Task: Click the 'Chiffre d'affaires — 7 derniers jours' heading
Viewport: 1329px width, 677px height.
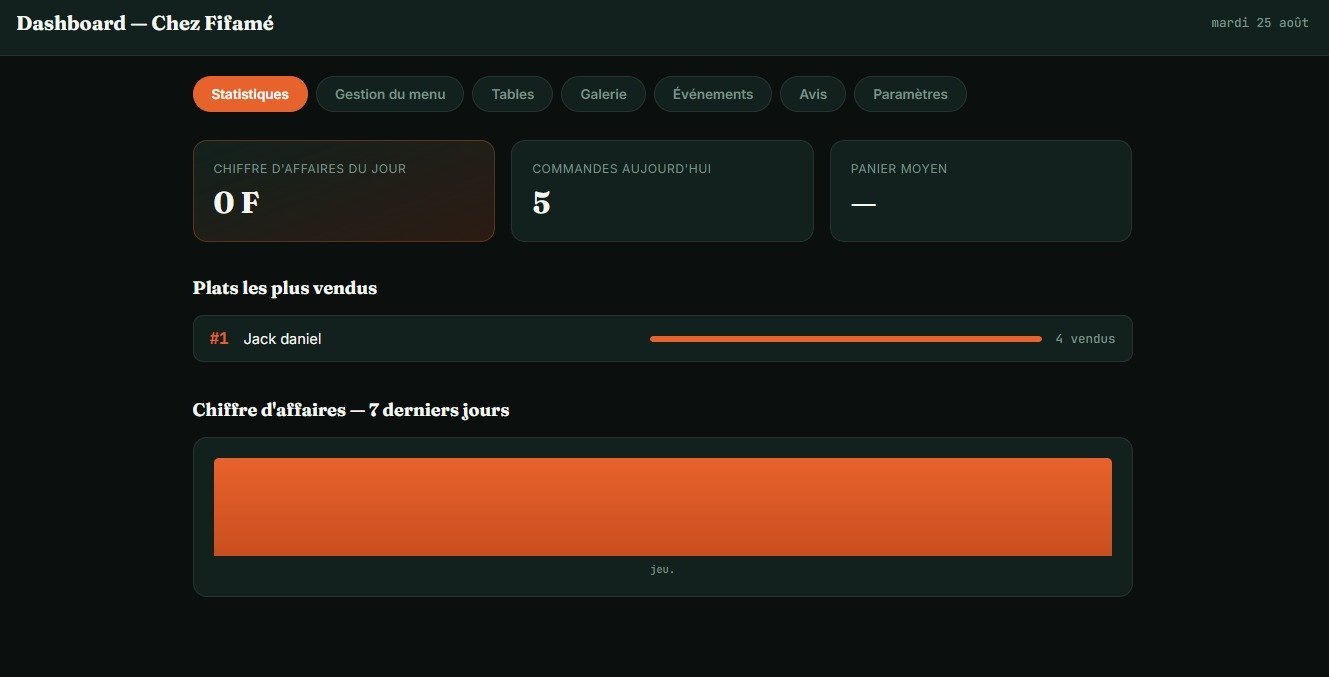Action: click(351, 410)
